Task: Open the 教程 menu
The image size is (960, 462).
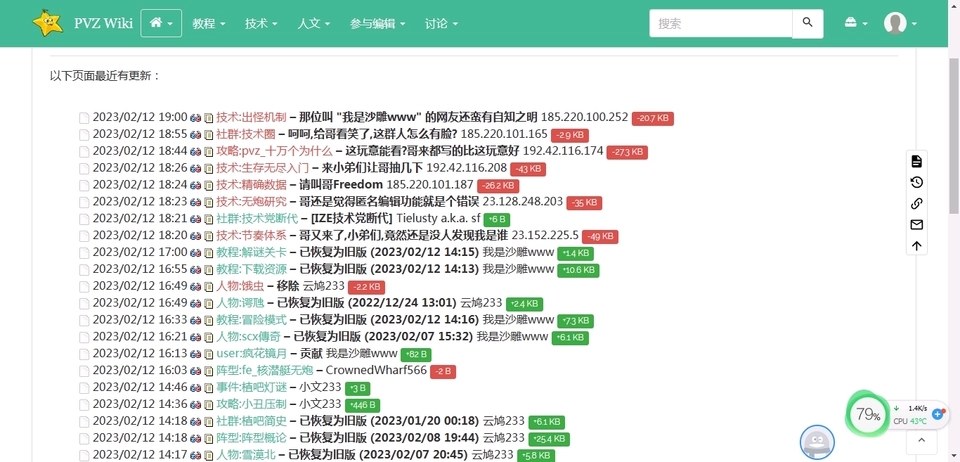Action: [x=208, y=23]
